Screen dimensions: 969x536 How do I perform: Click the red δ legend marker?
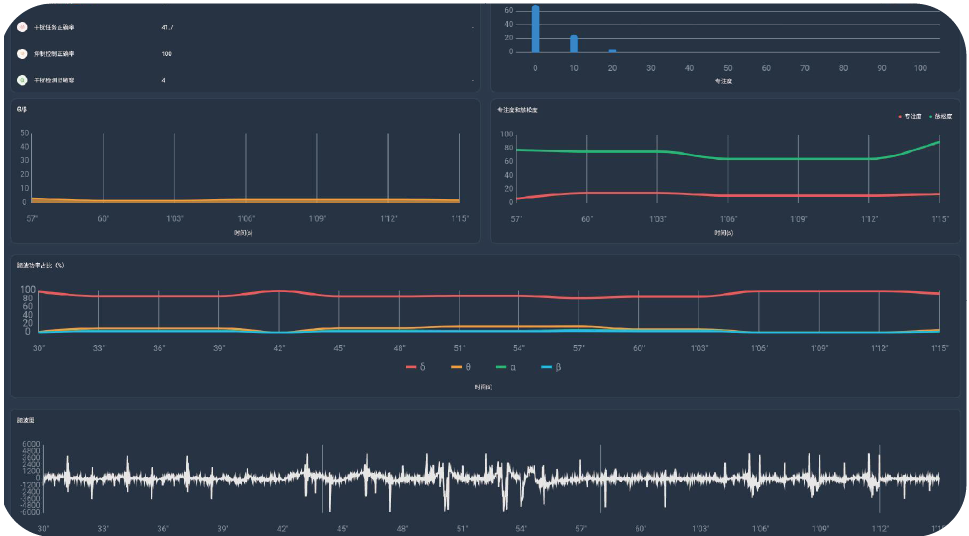(411, 367)
